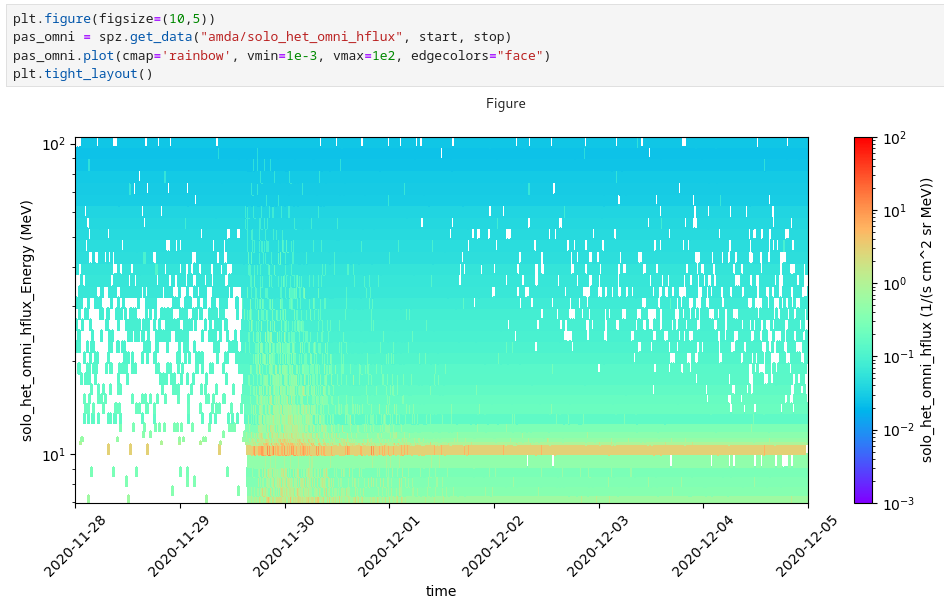Click the "time" x-axis label

pyautogui.click(x=441, y=591)
